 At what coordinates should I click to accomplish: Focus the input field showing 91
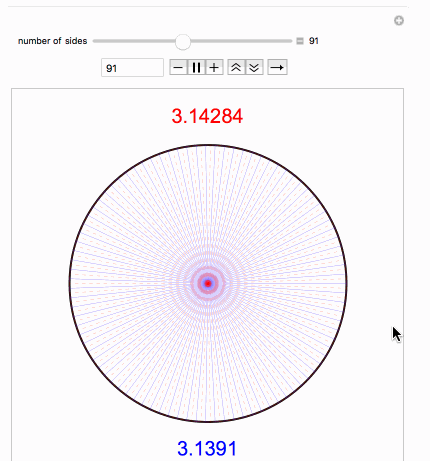pos(132,68)
